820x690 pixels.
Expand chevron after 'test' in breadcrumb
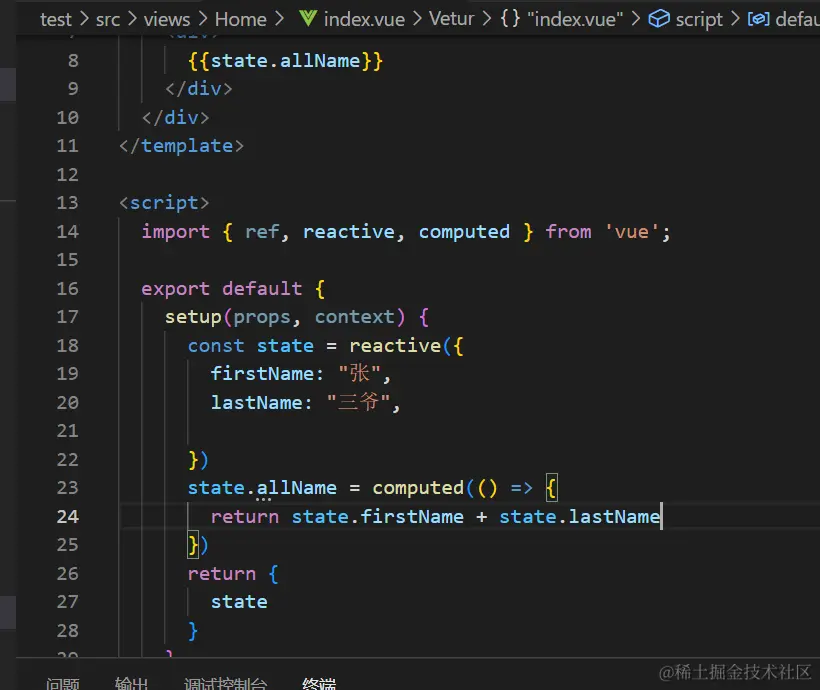pos(84,19)
